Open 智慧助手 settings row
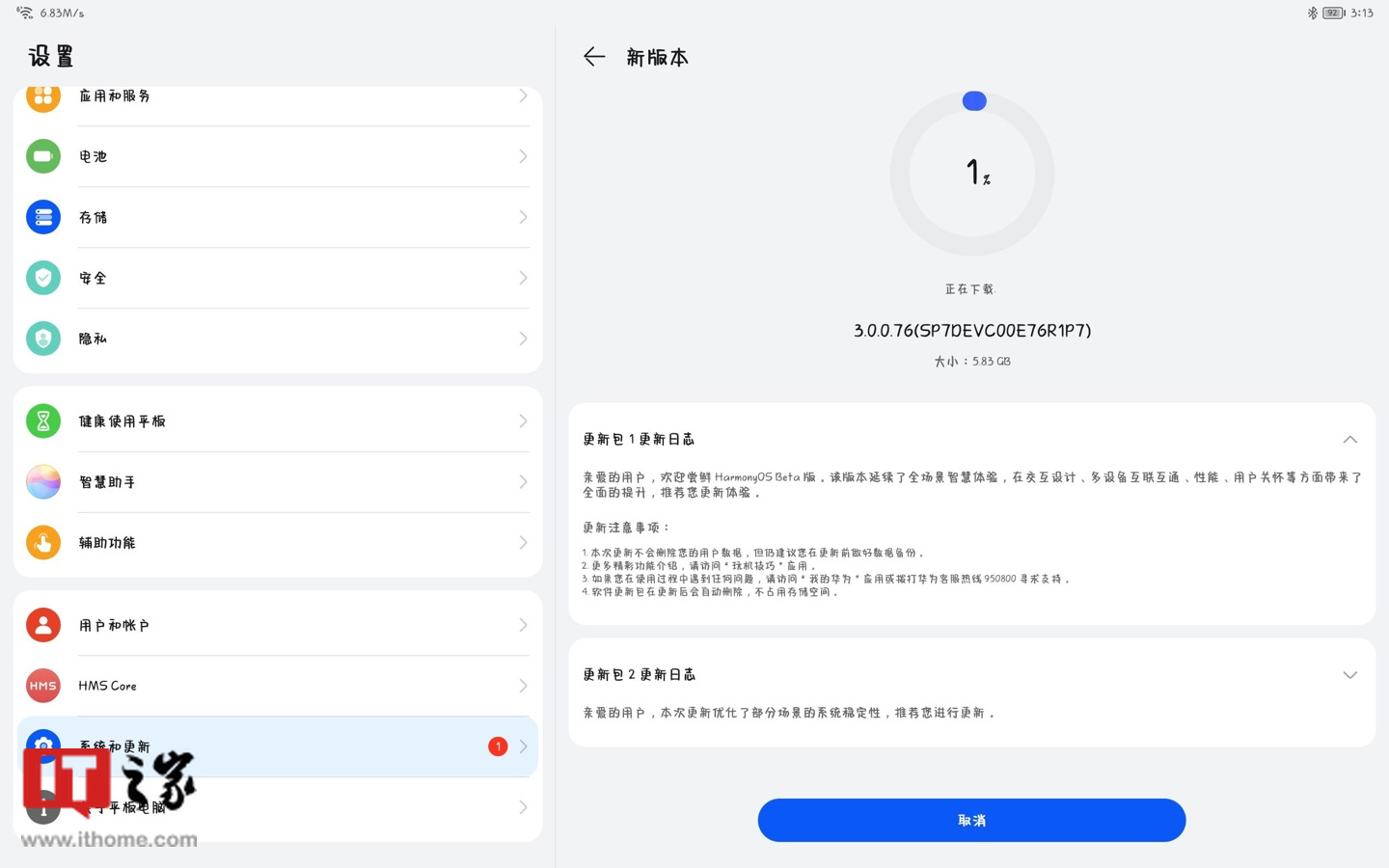1389x868 pixels. pyautogui.click(x=278, y=482)
